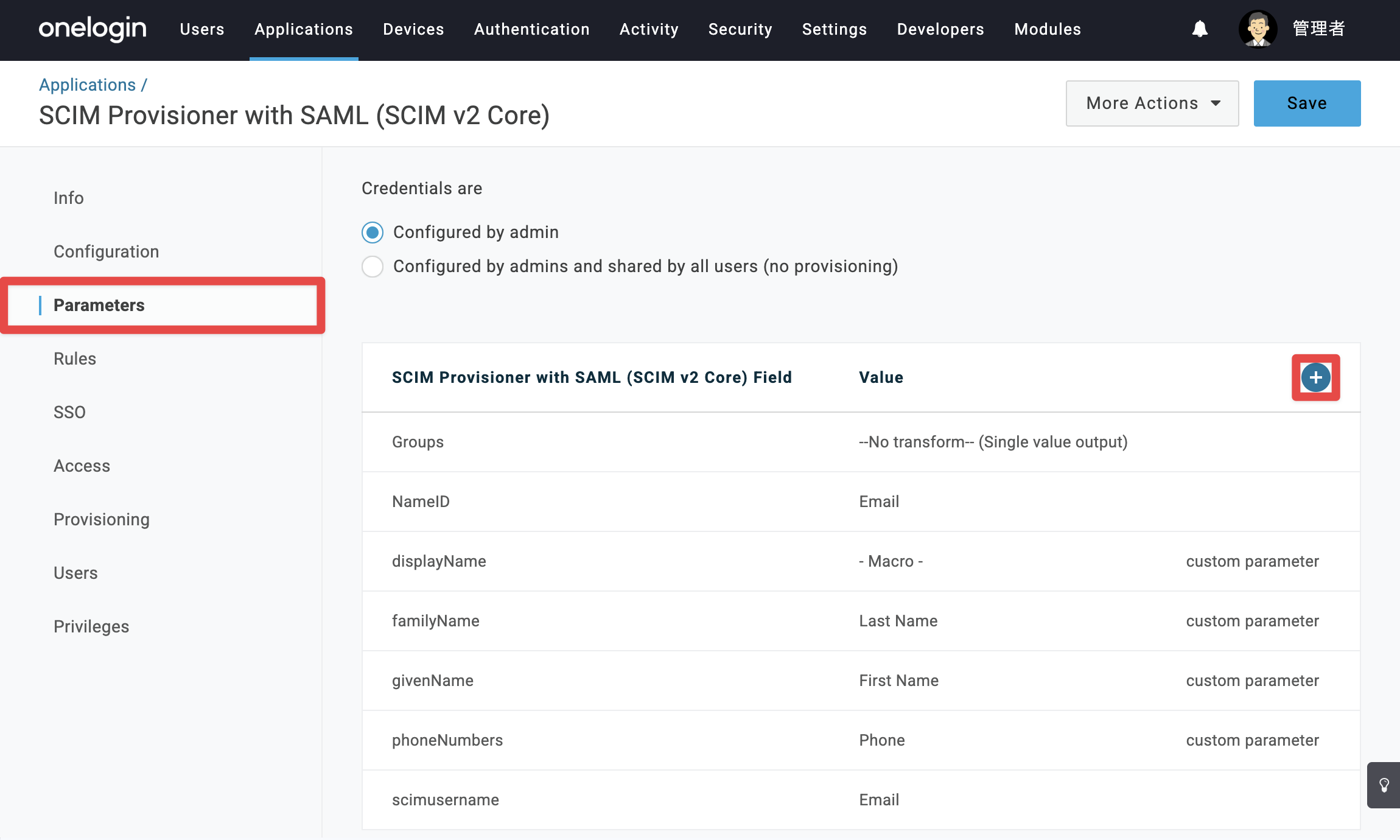
Task: Open the phoneNumbers parameter row
Action: [x=861, y=740]
